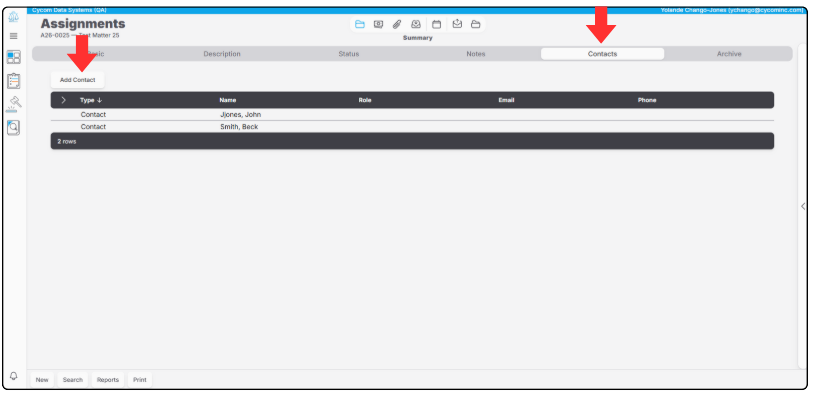
Task: Click the Print button
Action: click(x=140, y=380)
